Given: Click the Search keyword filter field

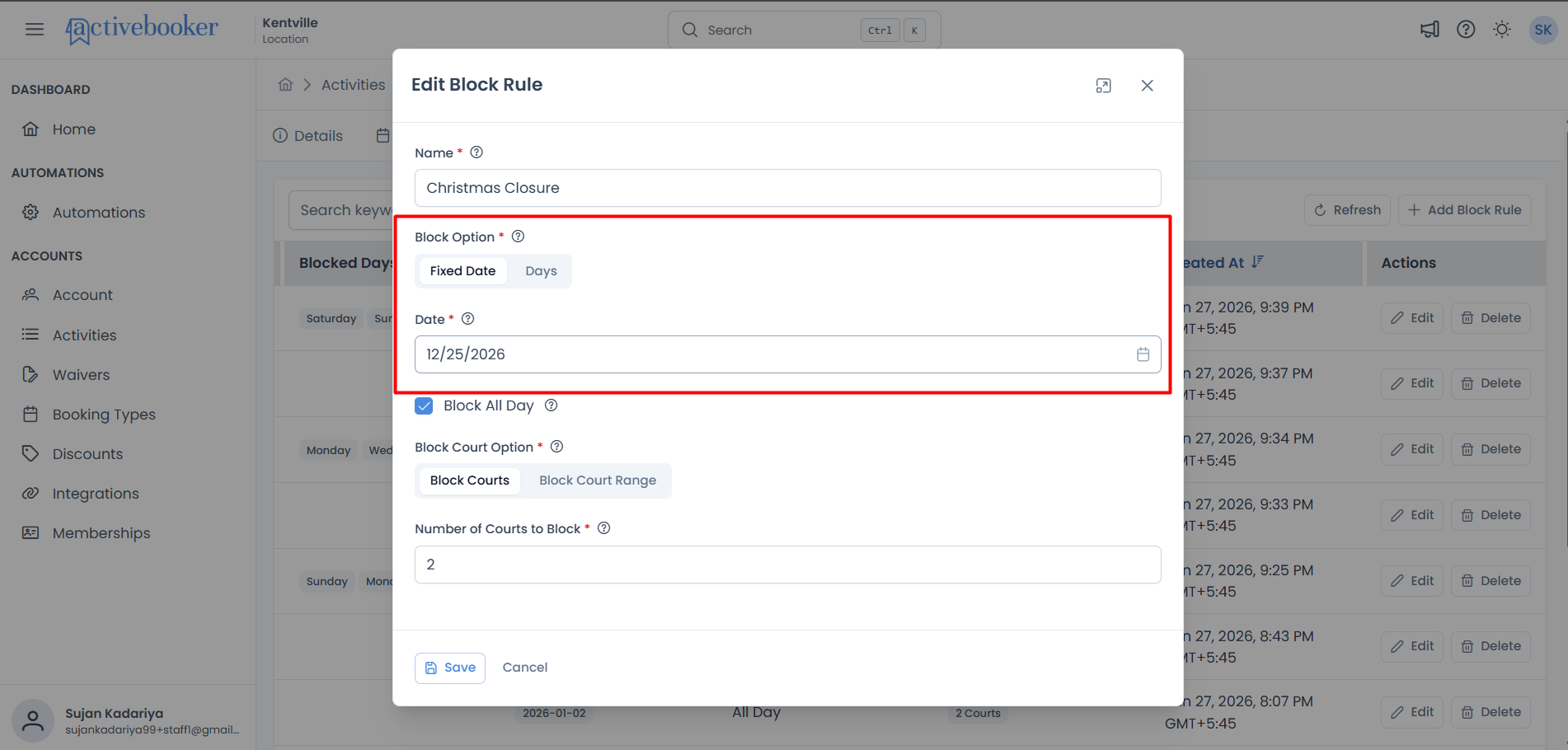Looking at the screenshot, I should (340, 210).
